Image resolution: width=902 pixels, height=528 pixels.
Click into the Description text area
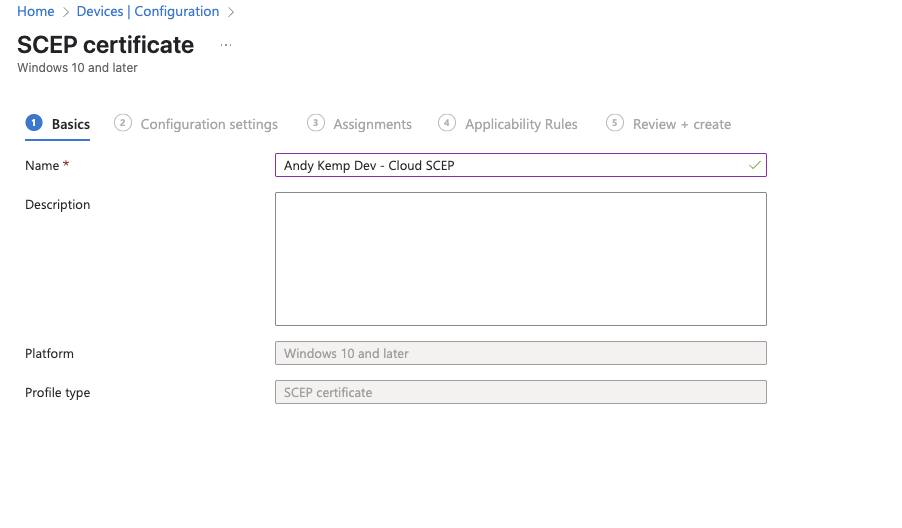pos(521,259)
